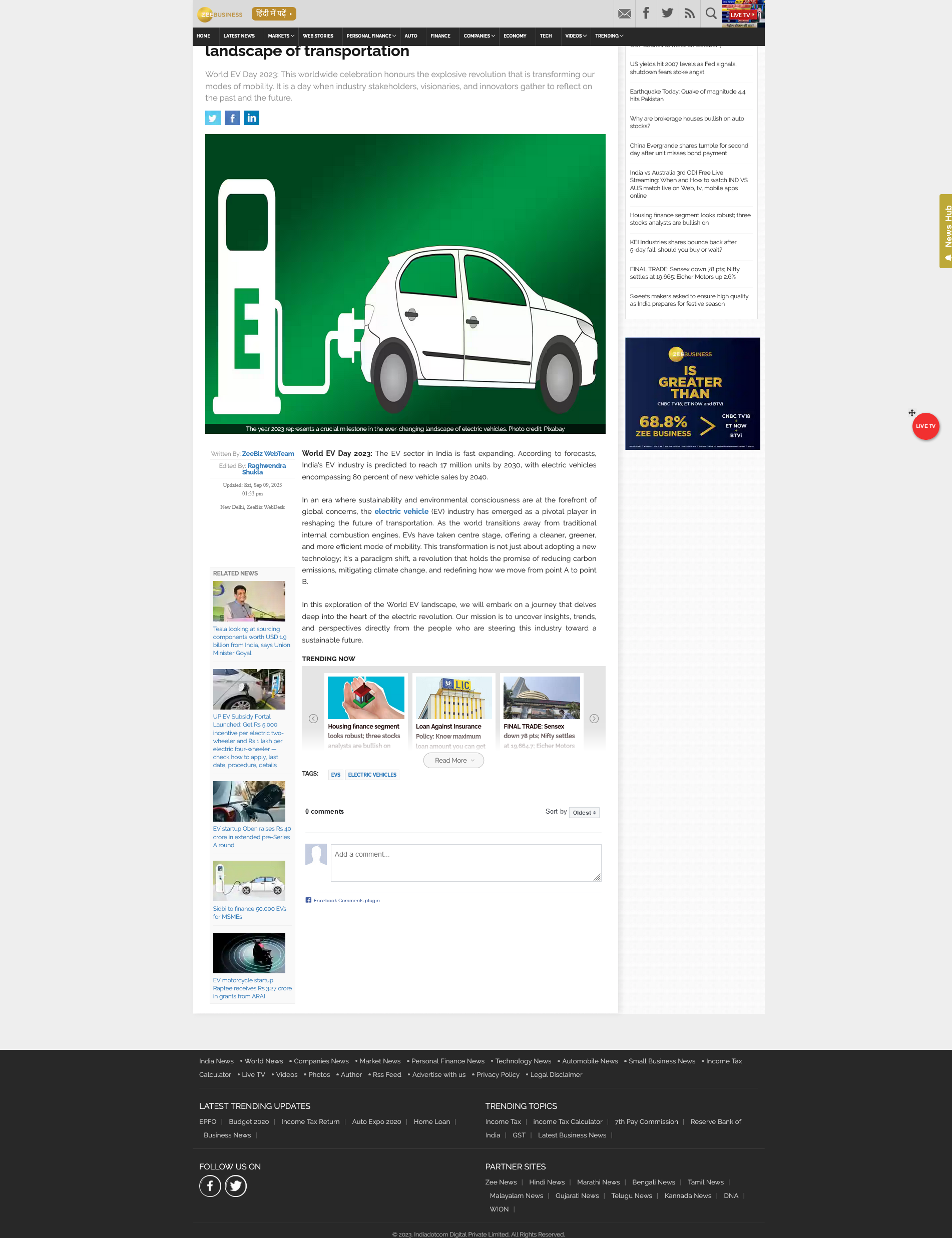
Task: Share article using blue Twitter square
Action: pyautogui.click(x=213, y=118)
